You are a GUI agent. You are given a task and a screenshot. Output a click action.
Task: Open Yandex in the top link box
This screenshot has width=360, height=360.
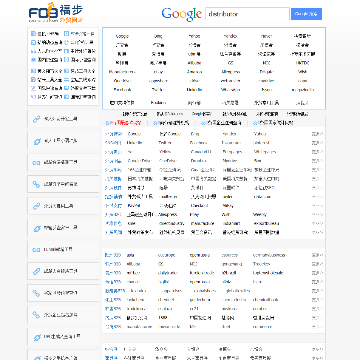coord(230,36)
